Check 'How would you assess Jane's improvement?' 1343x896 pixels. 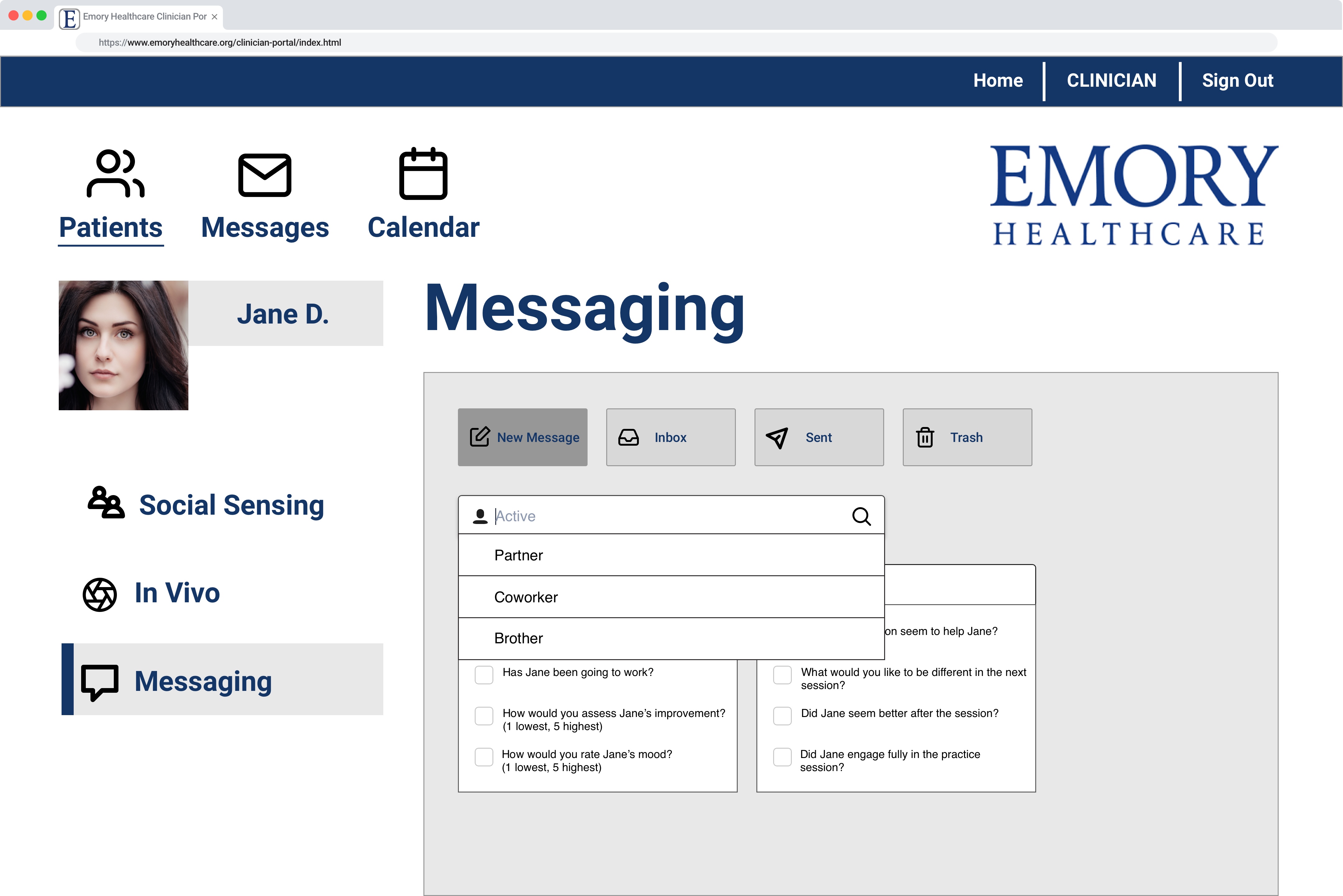[484, 715]
